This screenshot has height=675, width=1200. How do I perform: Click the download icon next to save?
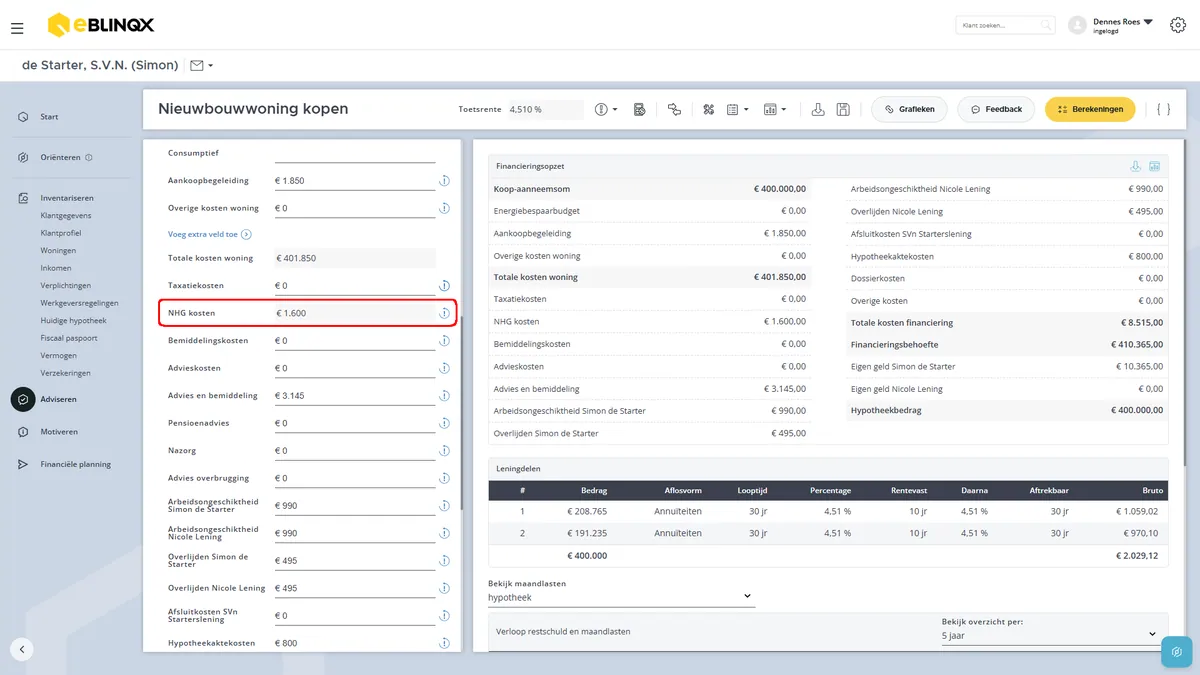[x=818, y=109]
